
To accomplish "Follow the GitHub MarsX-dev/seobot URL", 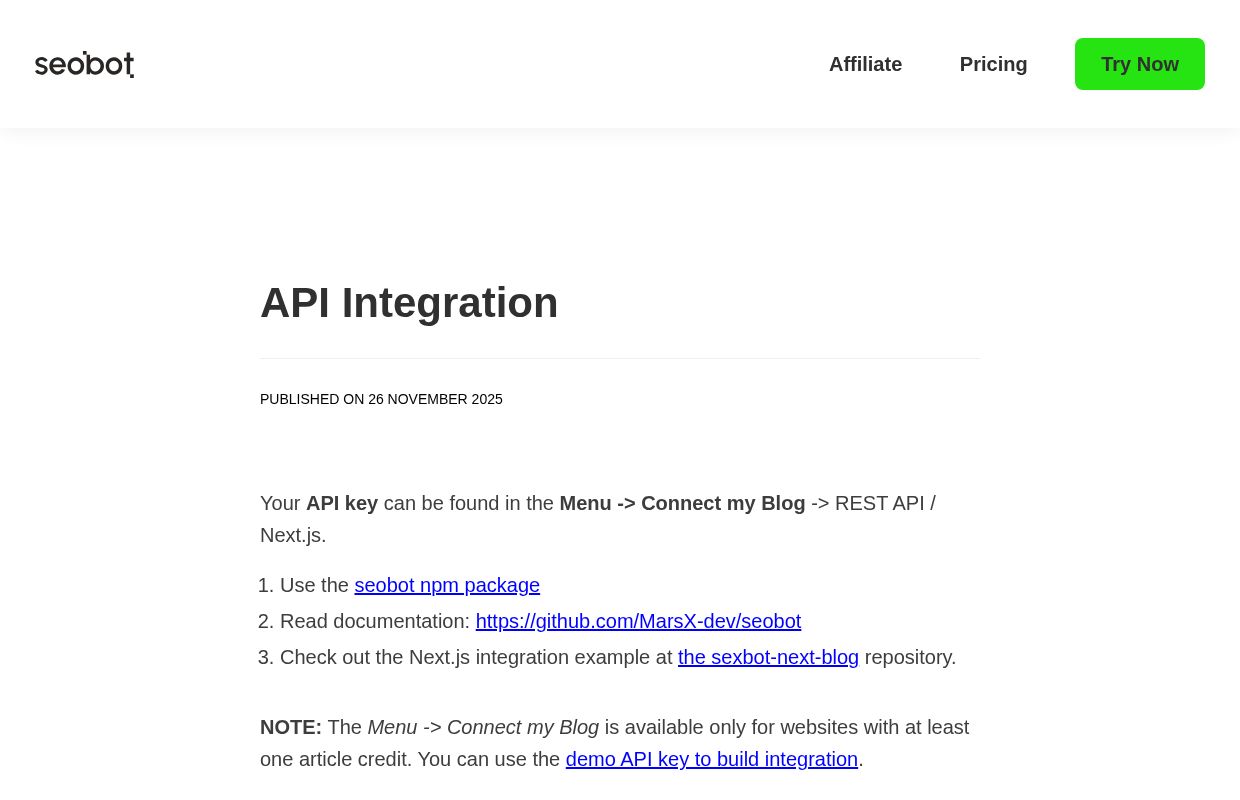I will [x=638, y=621].
